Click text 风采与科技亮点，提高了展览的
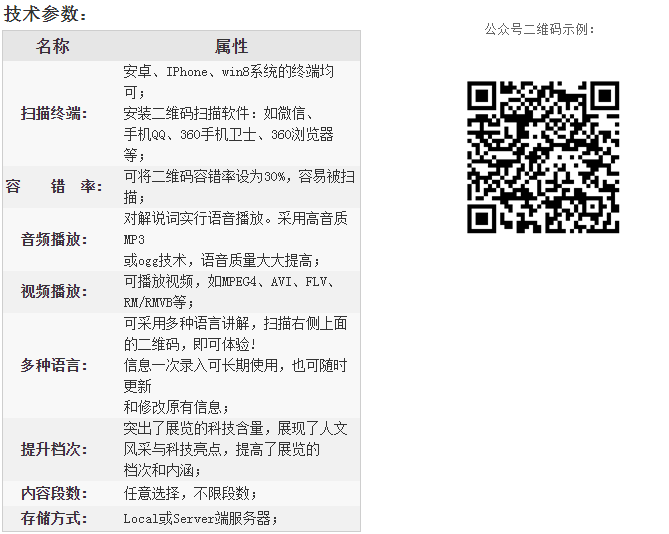Screen dimensions: 669x534 tap(221, 449)
